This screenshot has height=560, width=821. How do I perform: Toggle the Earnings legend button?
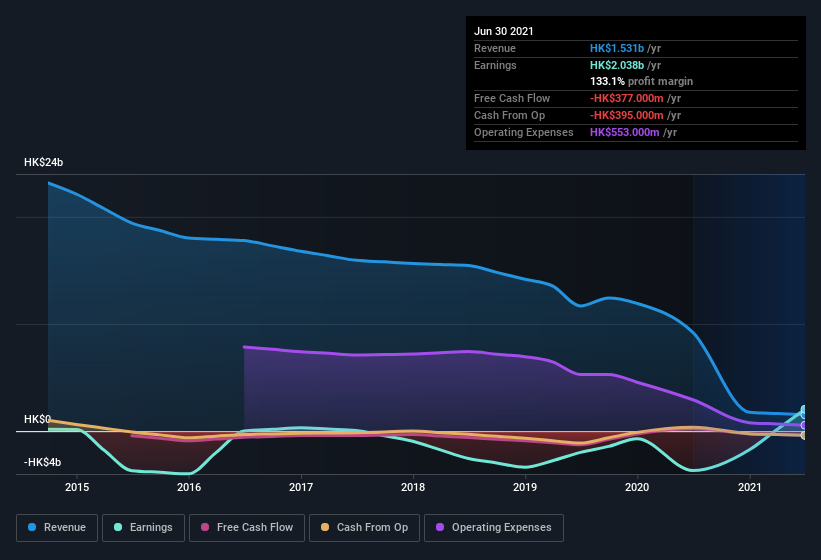pyautogui.click(x=143, y=528)
